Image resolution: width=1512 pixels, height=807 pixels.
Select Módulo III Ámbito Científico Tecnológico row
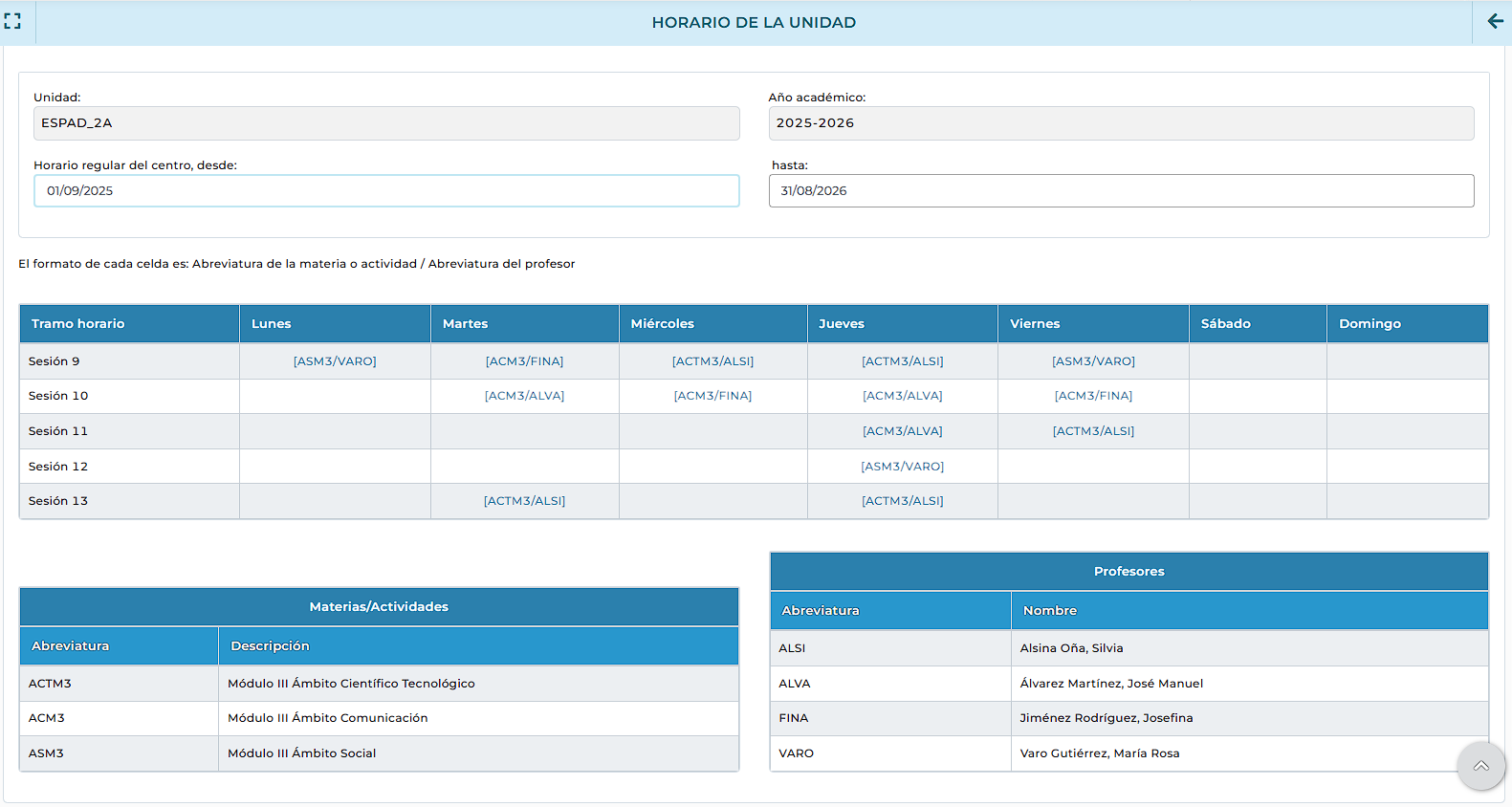pos(351,684)
